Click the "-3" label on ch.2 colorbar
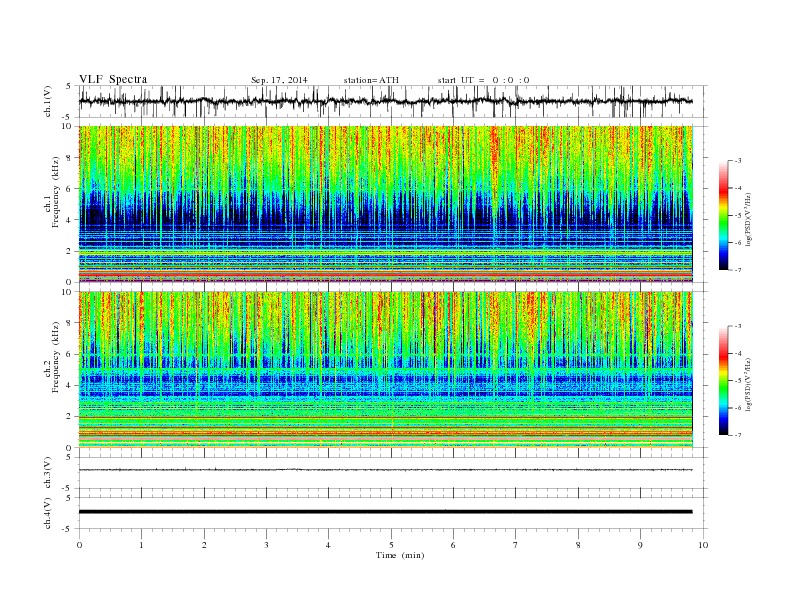The height and width of the screenshot is (612, 792). pyautogui.click(x=738, y=326)
